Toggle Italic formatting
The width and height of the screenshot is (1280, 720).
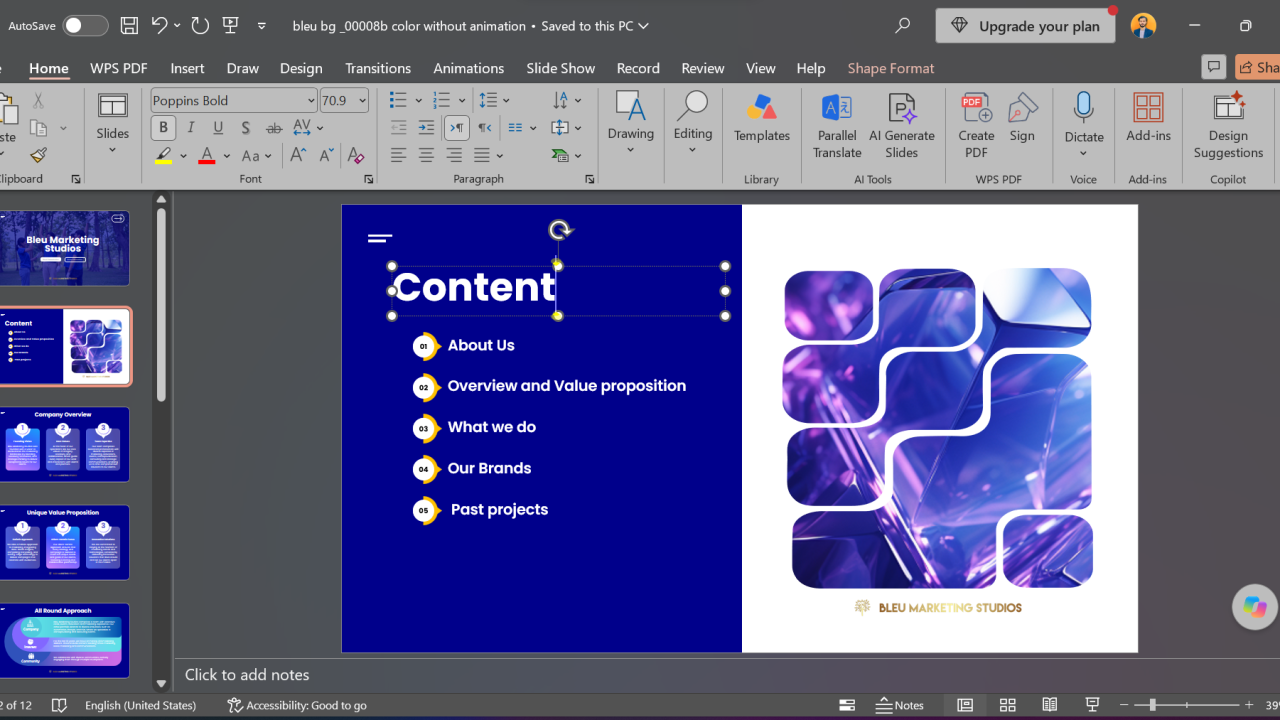pos(190,128)
